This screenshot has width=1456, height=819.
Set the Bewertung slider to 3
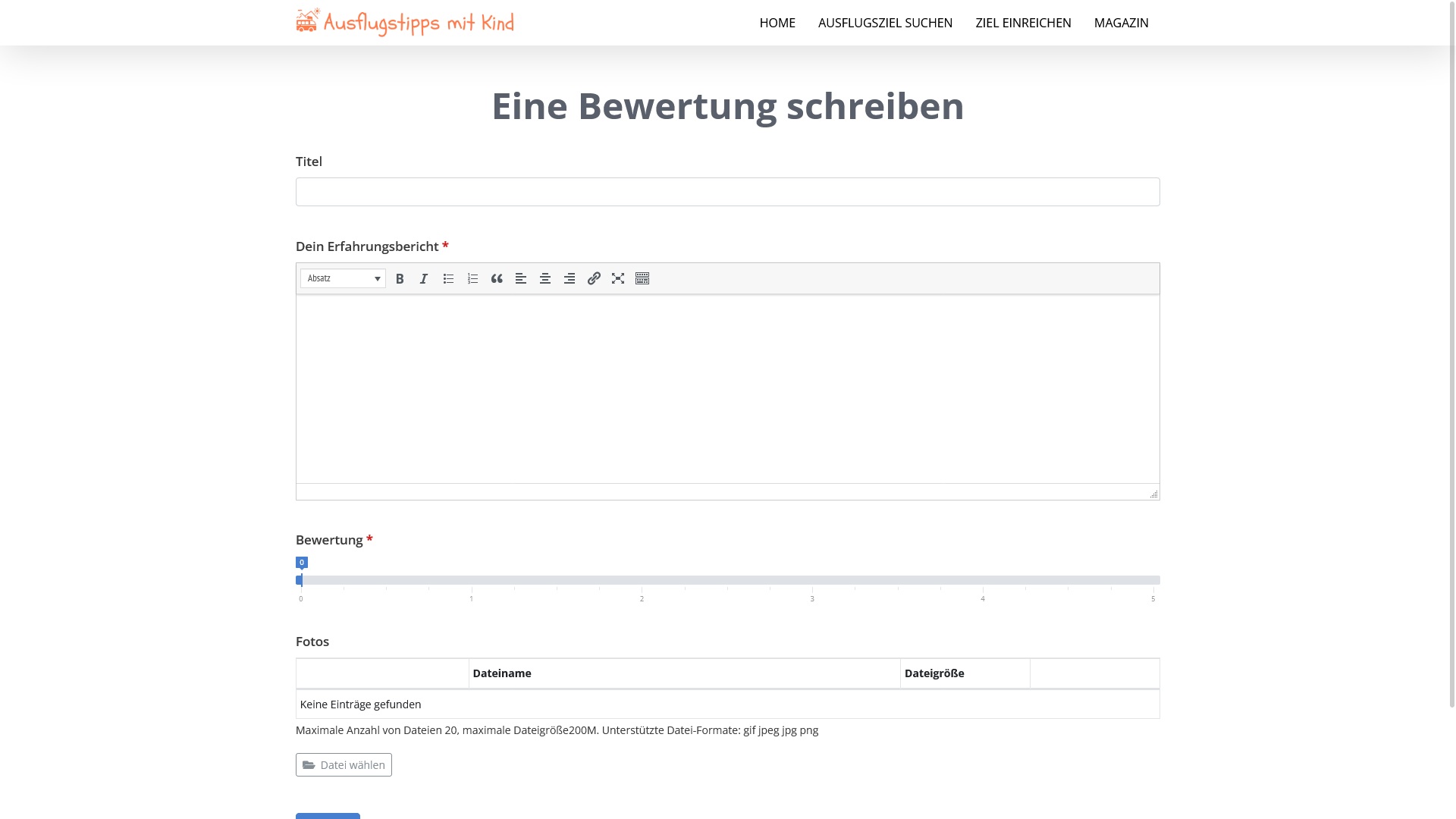812,580
